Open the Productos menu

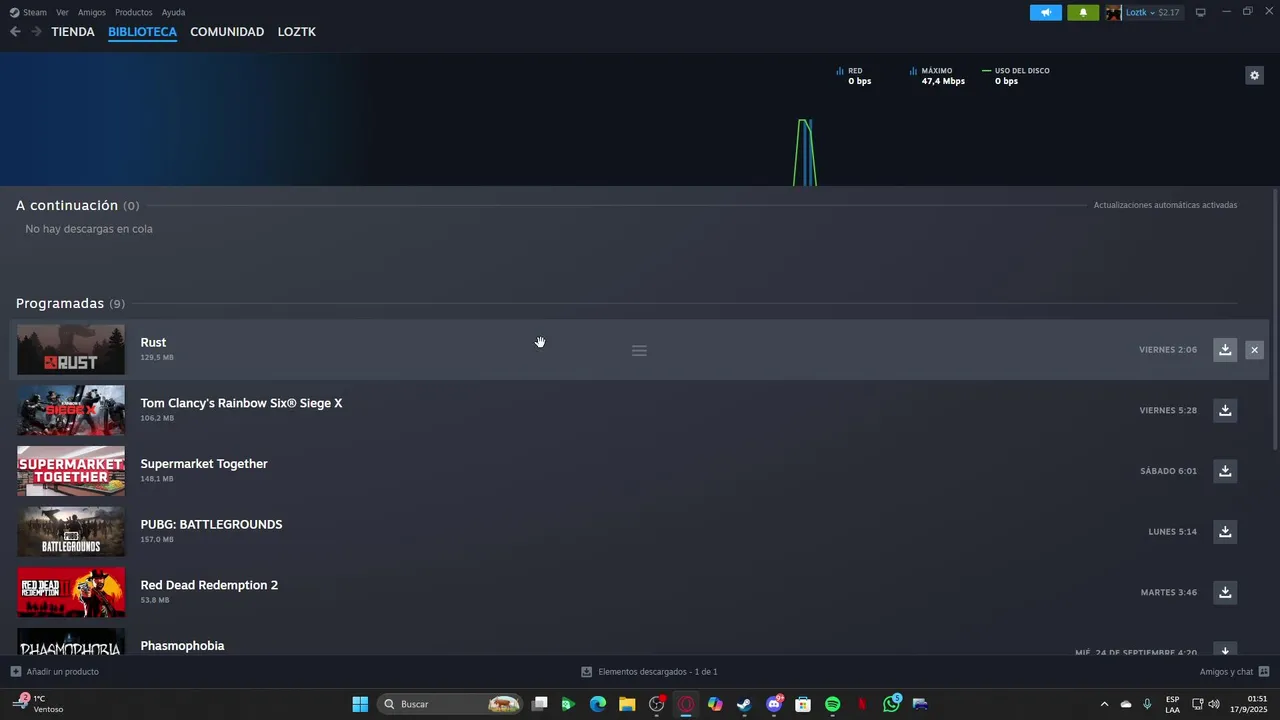134,12
